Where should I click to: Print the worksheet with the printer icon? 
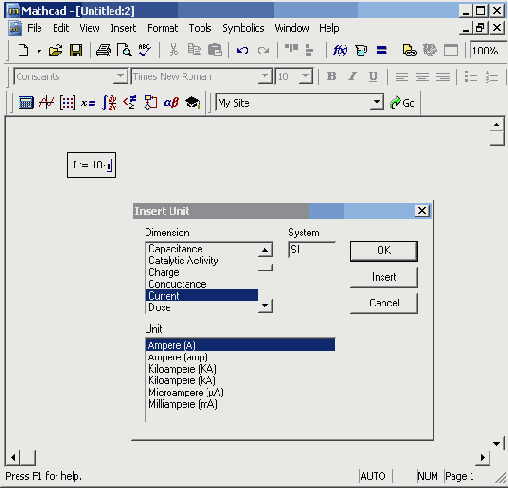(104, 50)
